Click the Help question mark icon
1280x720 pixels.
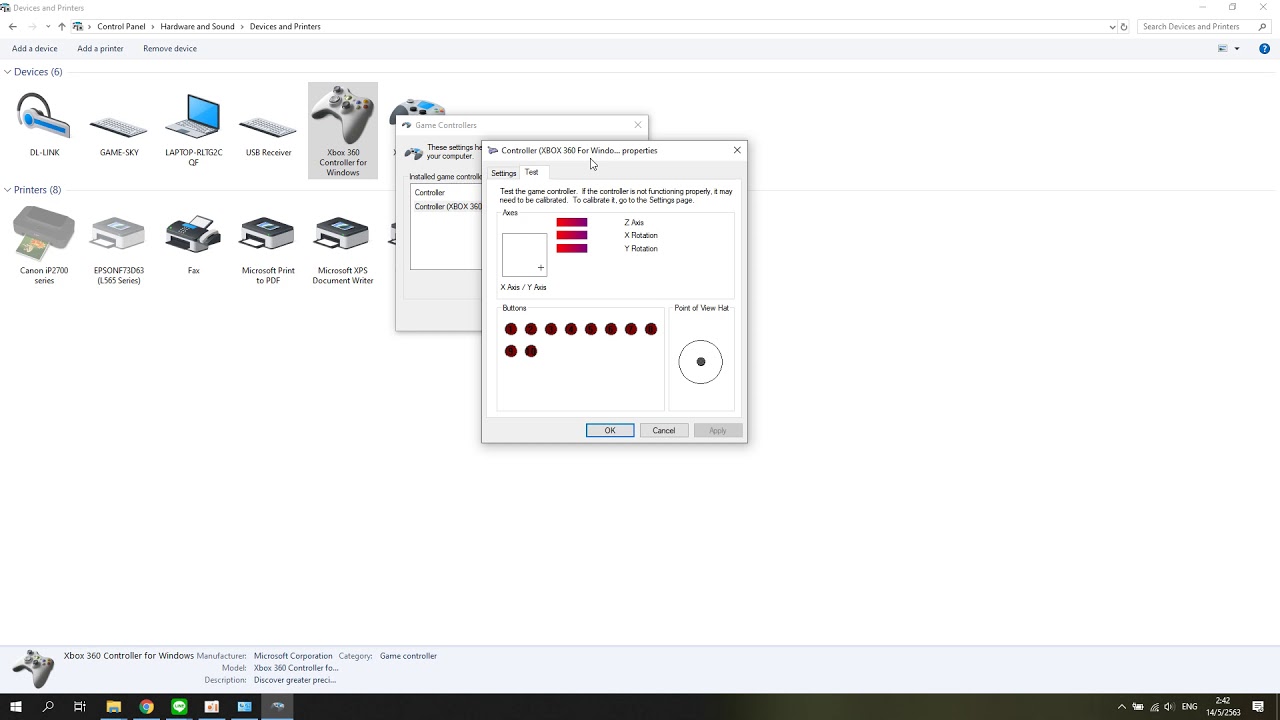tap(1264, 48)
